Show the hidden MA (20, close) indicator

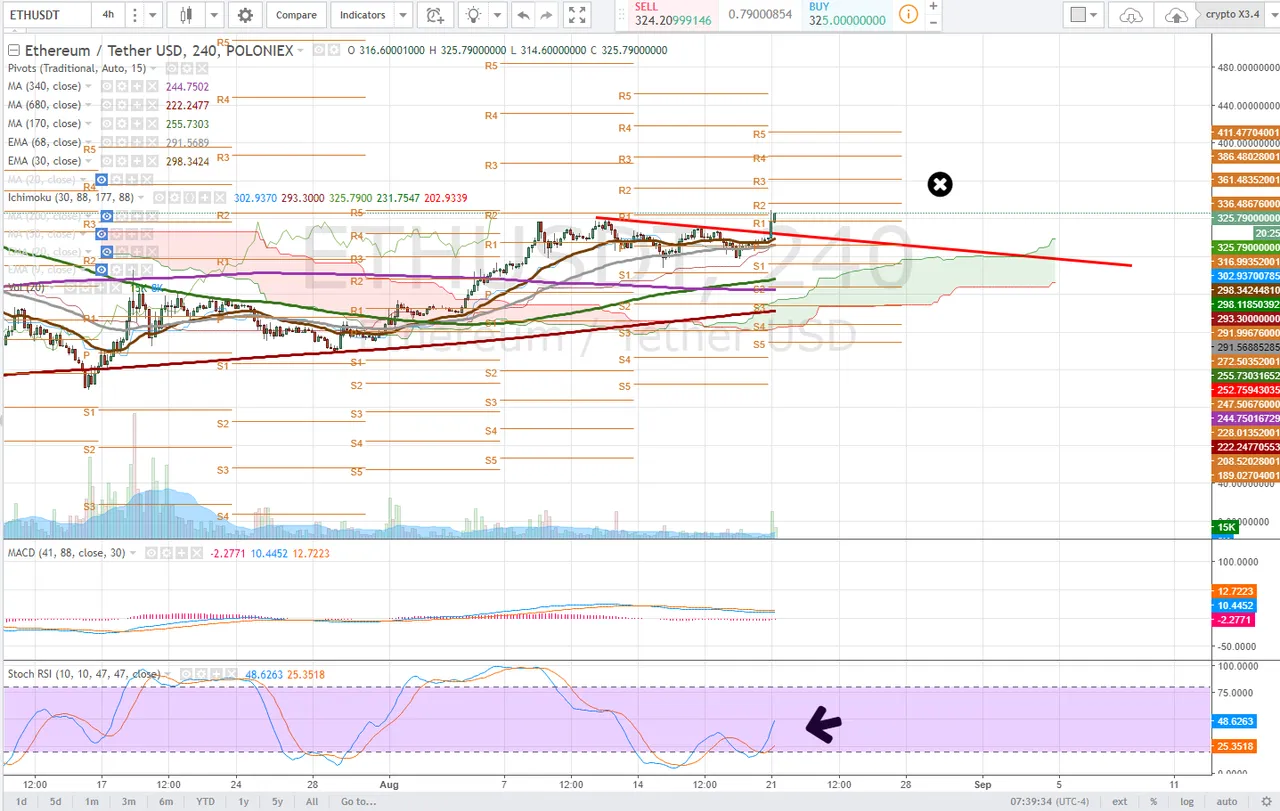(102, 180)
